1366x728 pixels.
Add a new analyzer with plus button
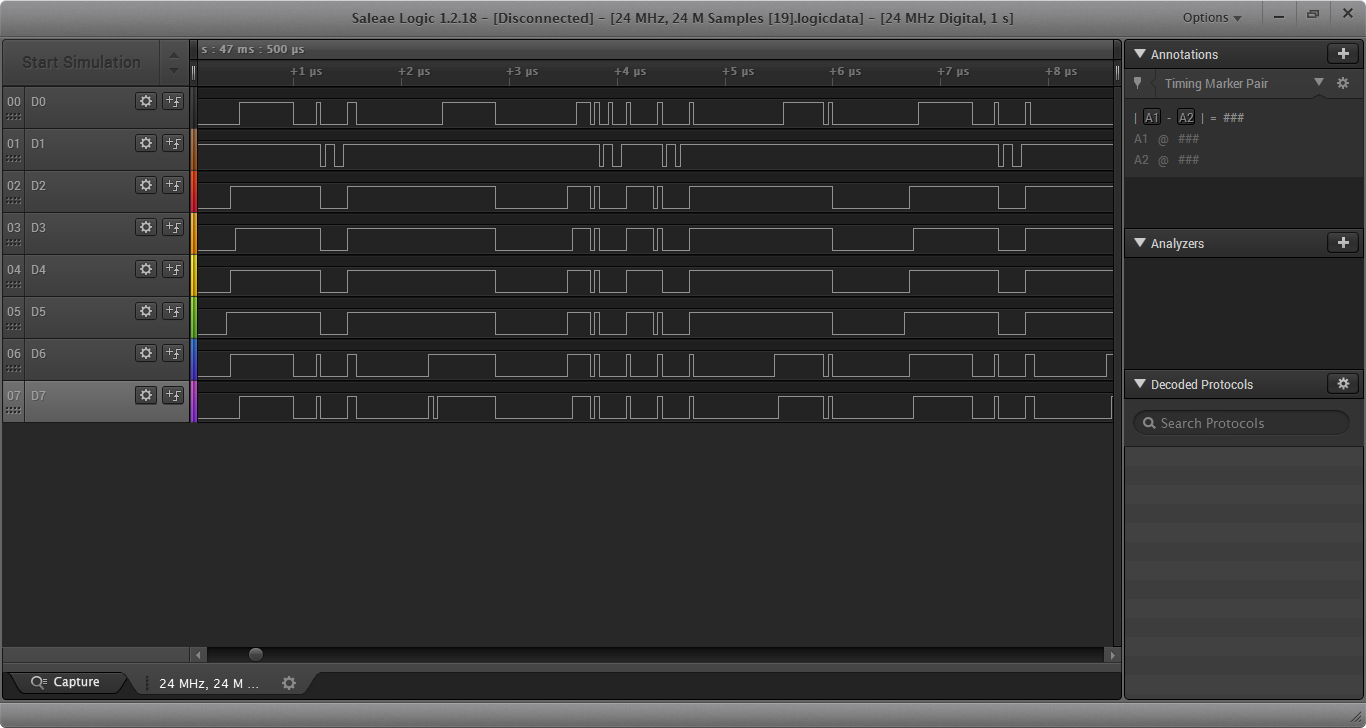coord(1343,243)
